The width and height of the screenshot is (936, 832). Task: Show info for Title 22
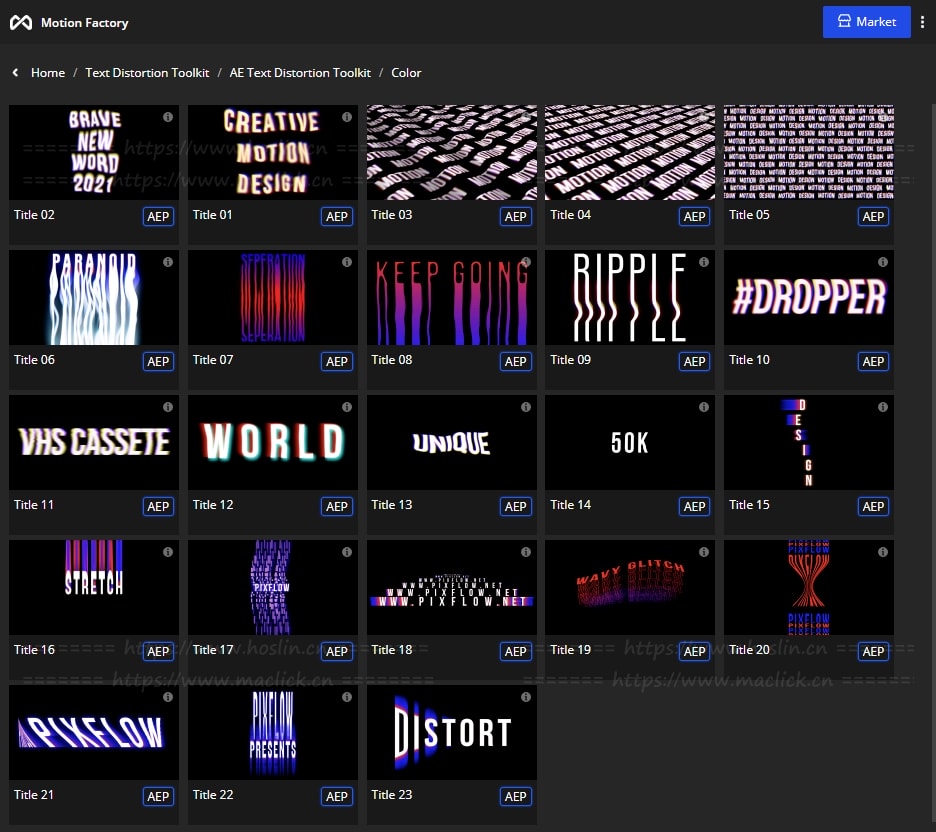click(347, 697)
